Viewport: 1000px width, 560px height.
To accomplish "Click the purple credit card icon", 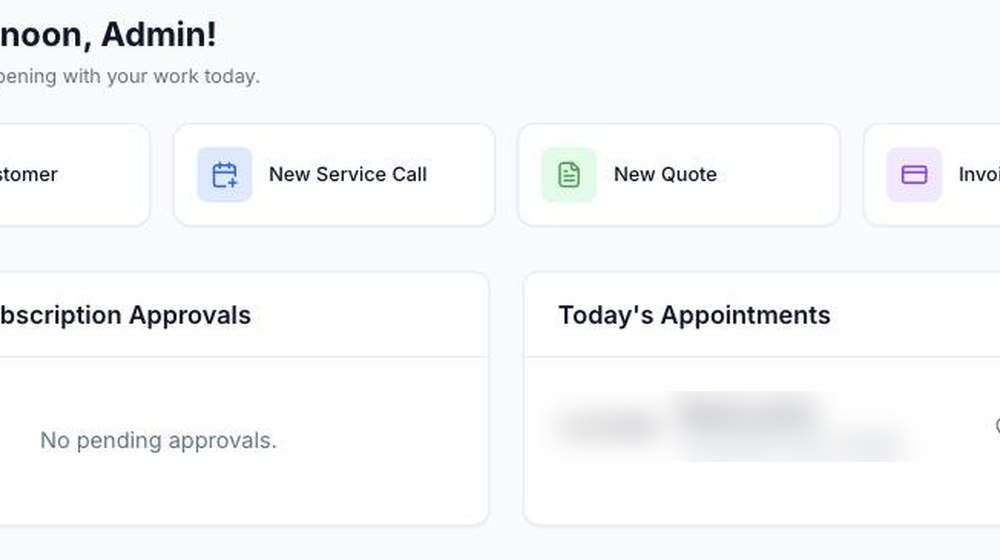I will click(x=914, y=175).
